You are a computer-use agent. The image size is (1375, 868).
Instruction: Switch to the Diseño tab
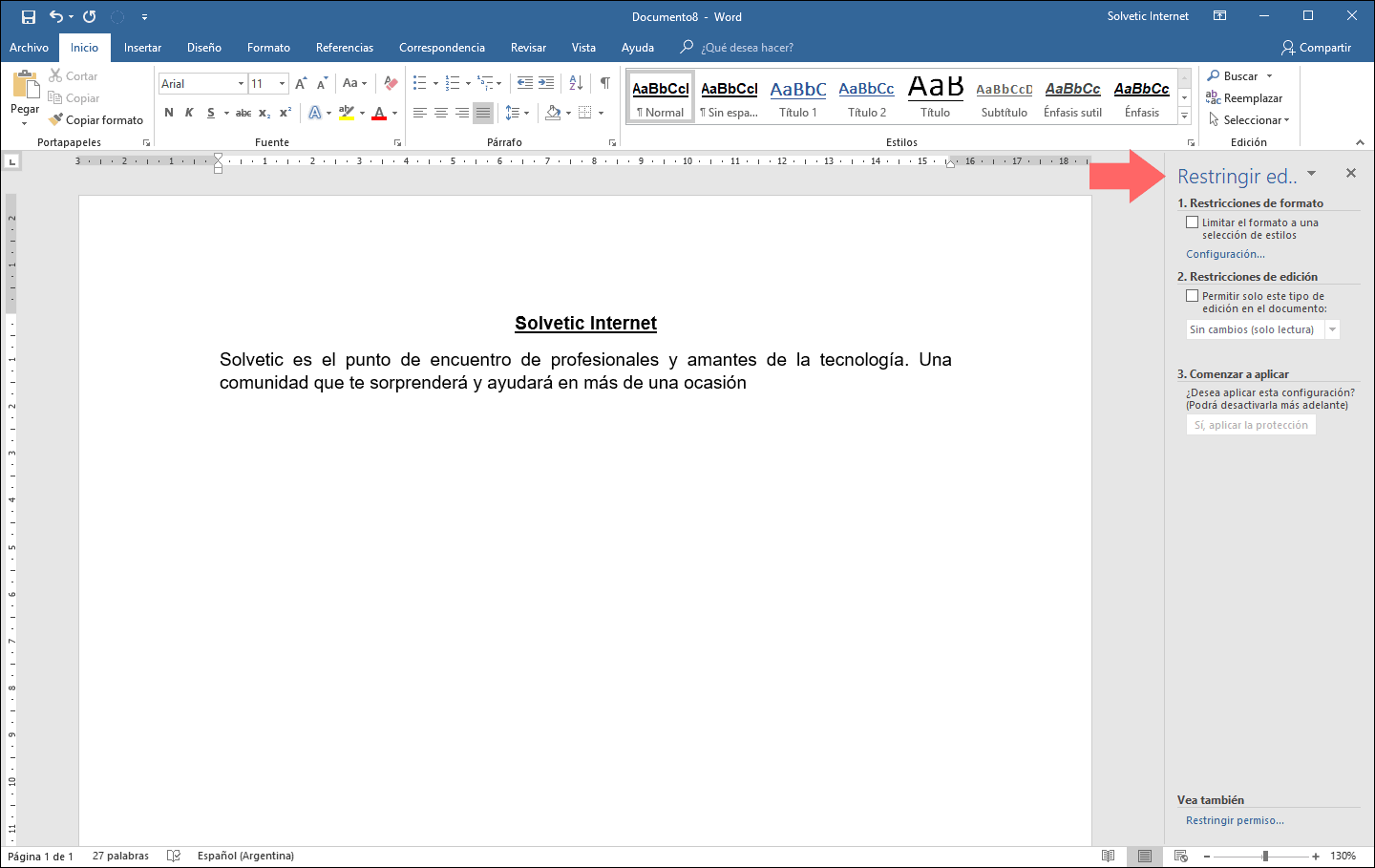[x=204, y=48]
